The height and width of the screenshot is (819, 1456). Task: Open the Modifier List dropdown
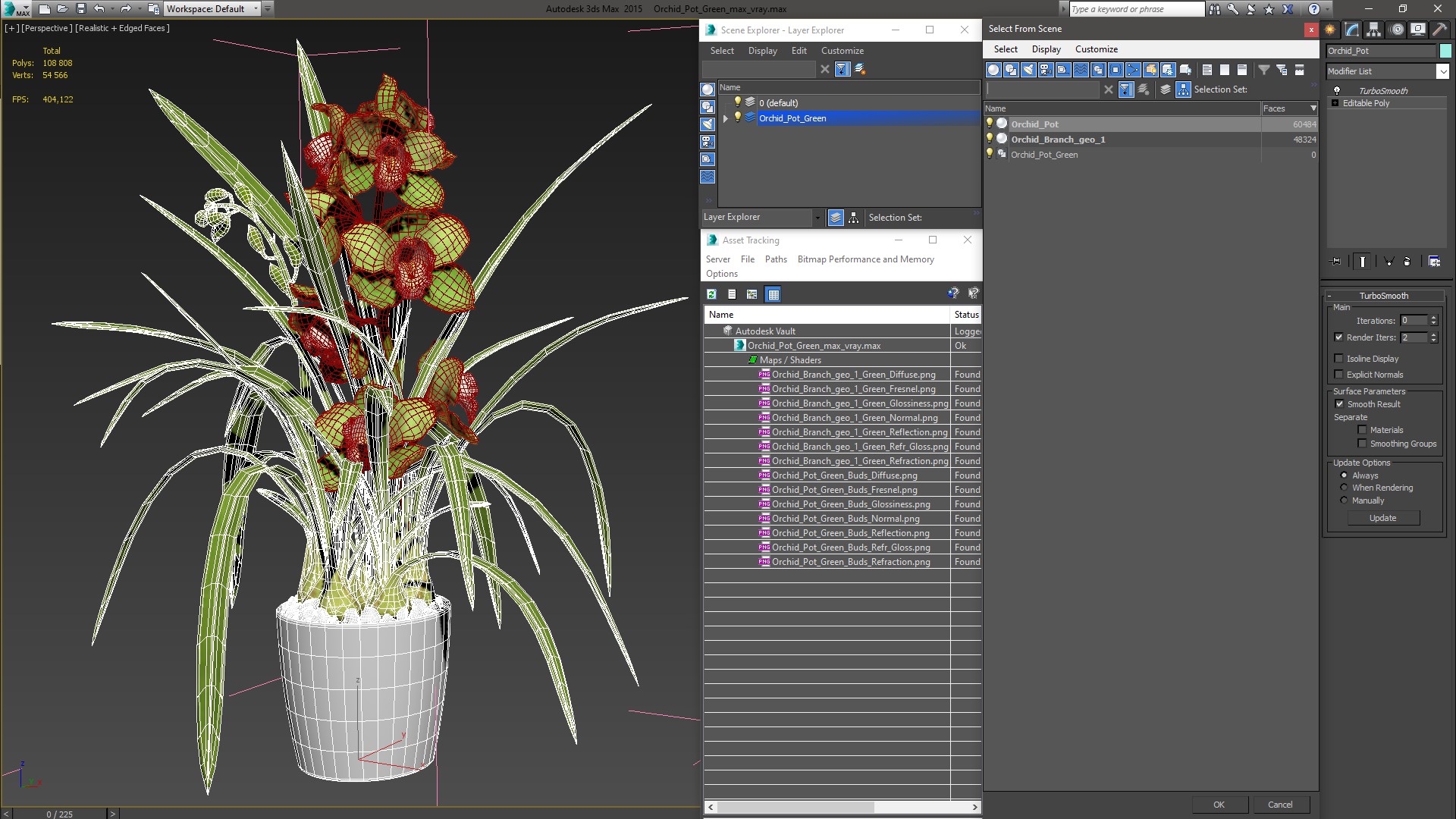click(1442, 71)
